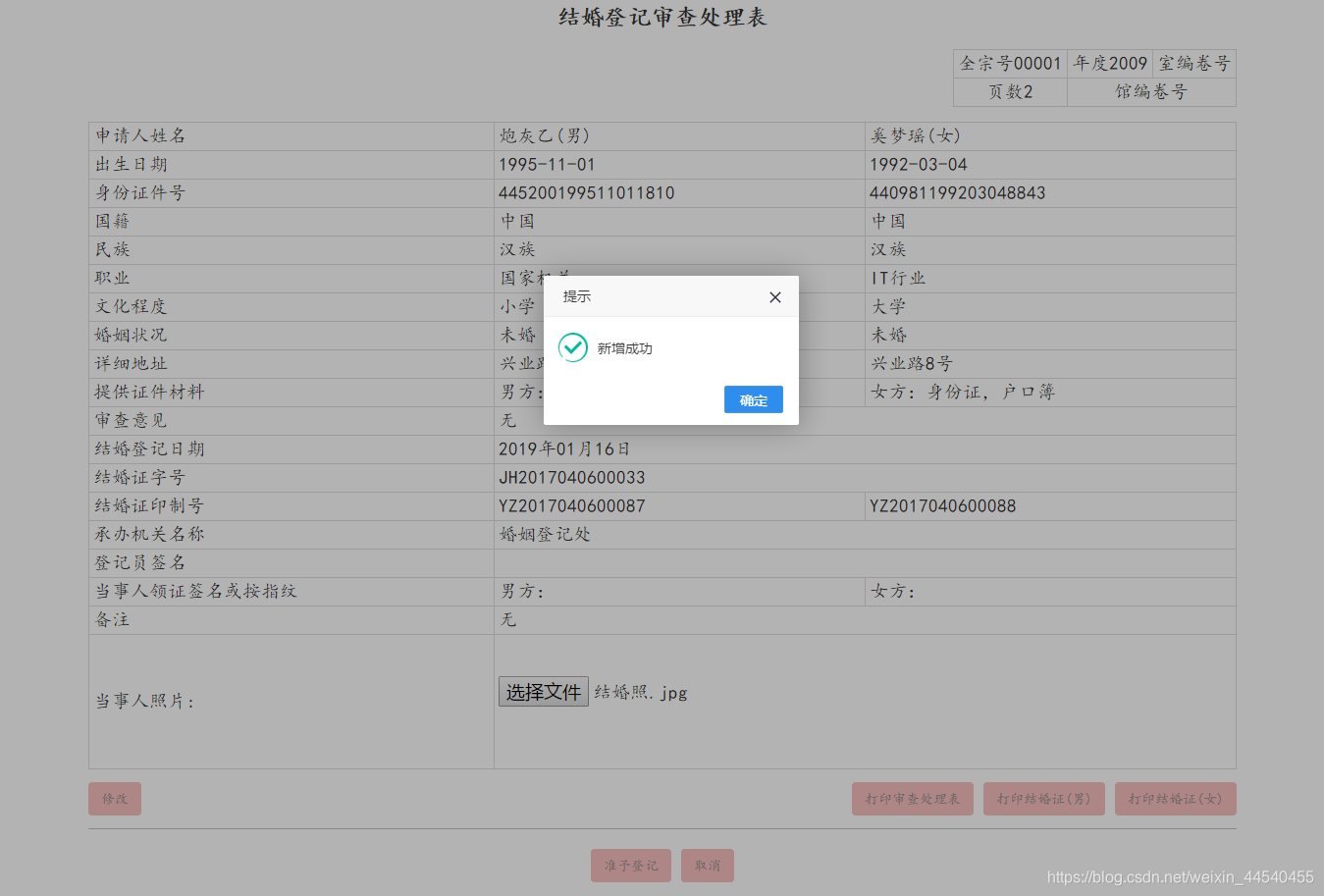Click the 选择文件 file chooser button

544,692
